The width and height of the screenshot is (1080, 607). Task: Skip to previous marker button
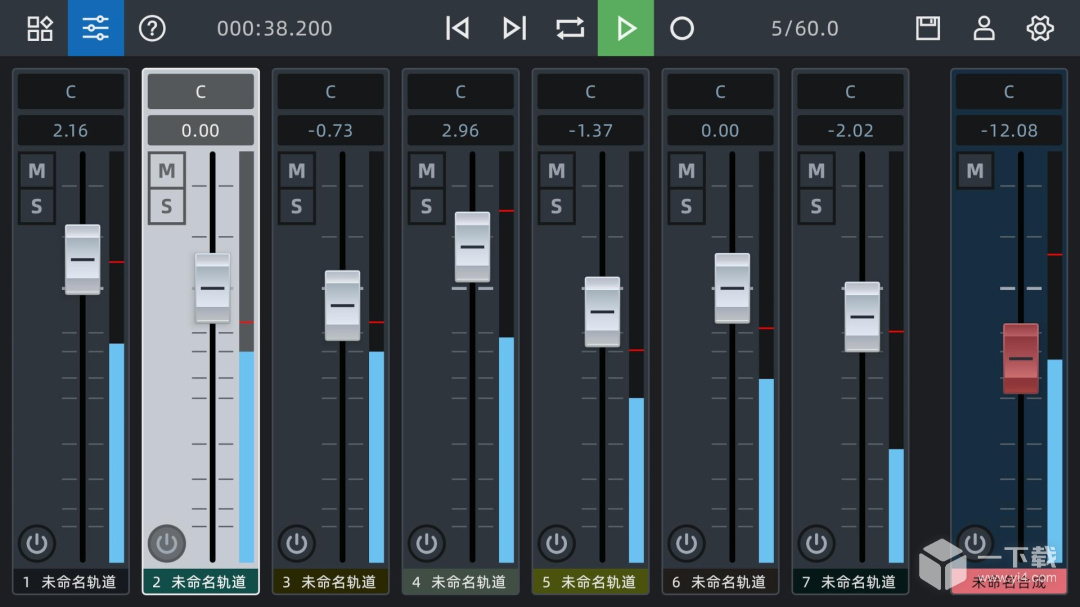pyautogui.click(x=457, y=28)
